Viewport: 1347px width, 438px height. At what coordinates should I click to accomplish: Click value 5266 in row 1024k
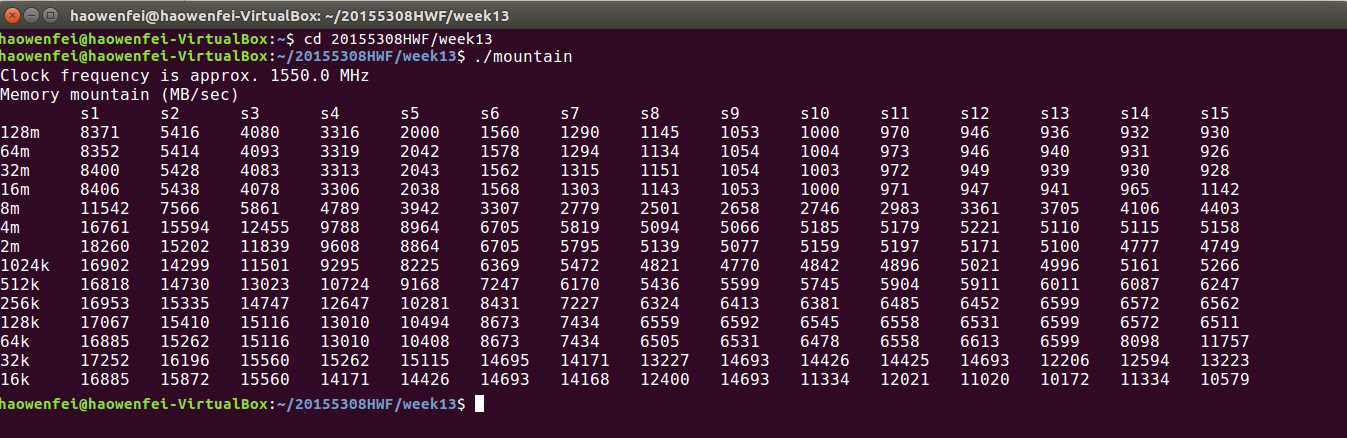(x=1220, y=266)
